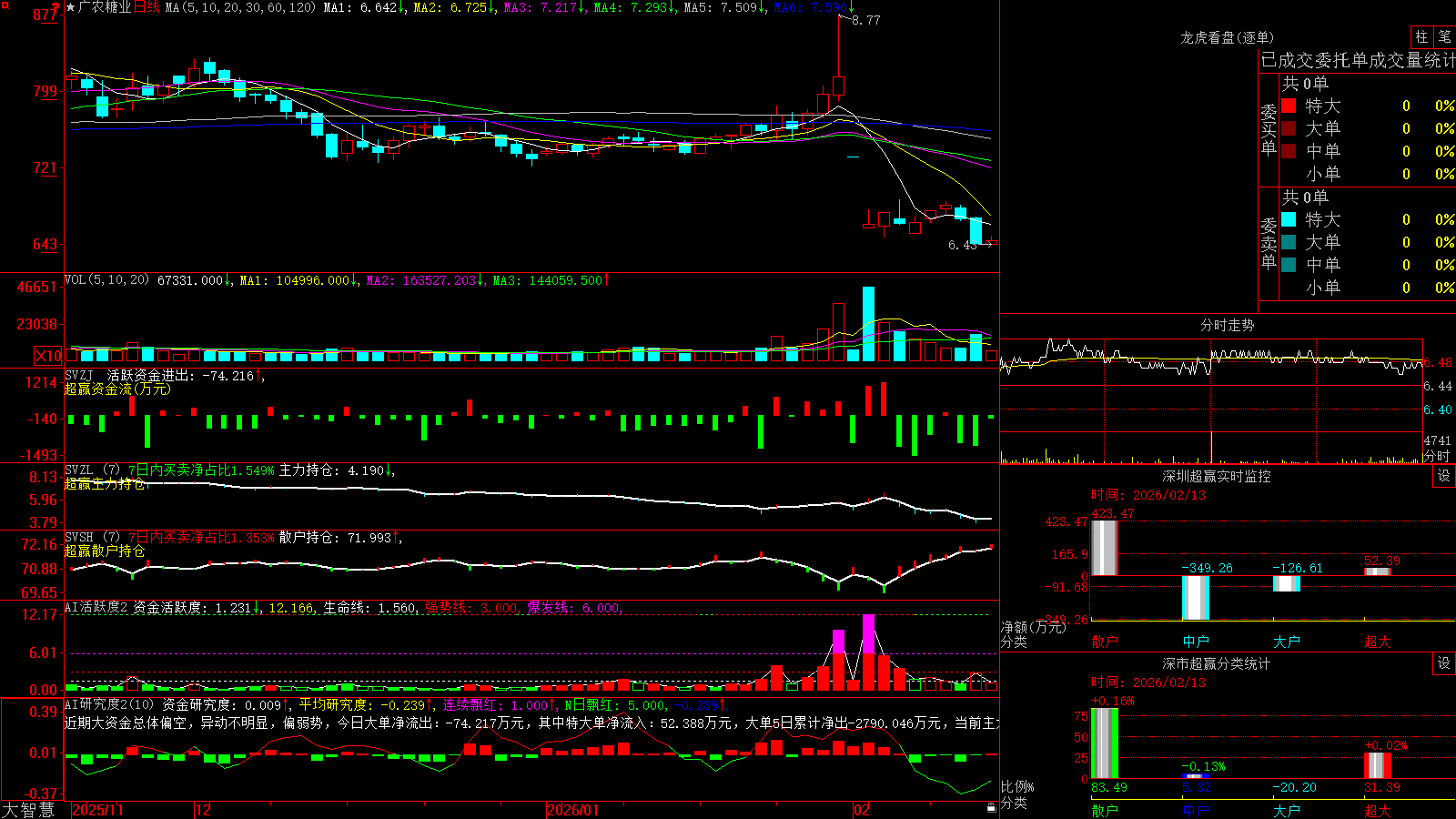Click the X10 volume scale box
This screenshot has height=819, width=1456.
click(48, 356)
